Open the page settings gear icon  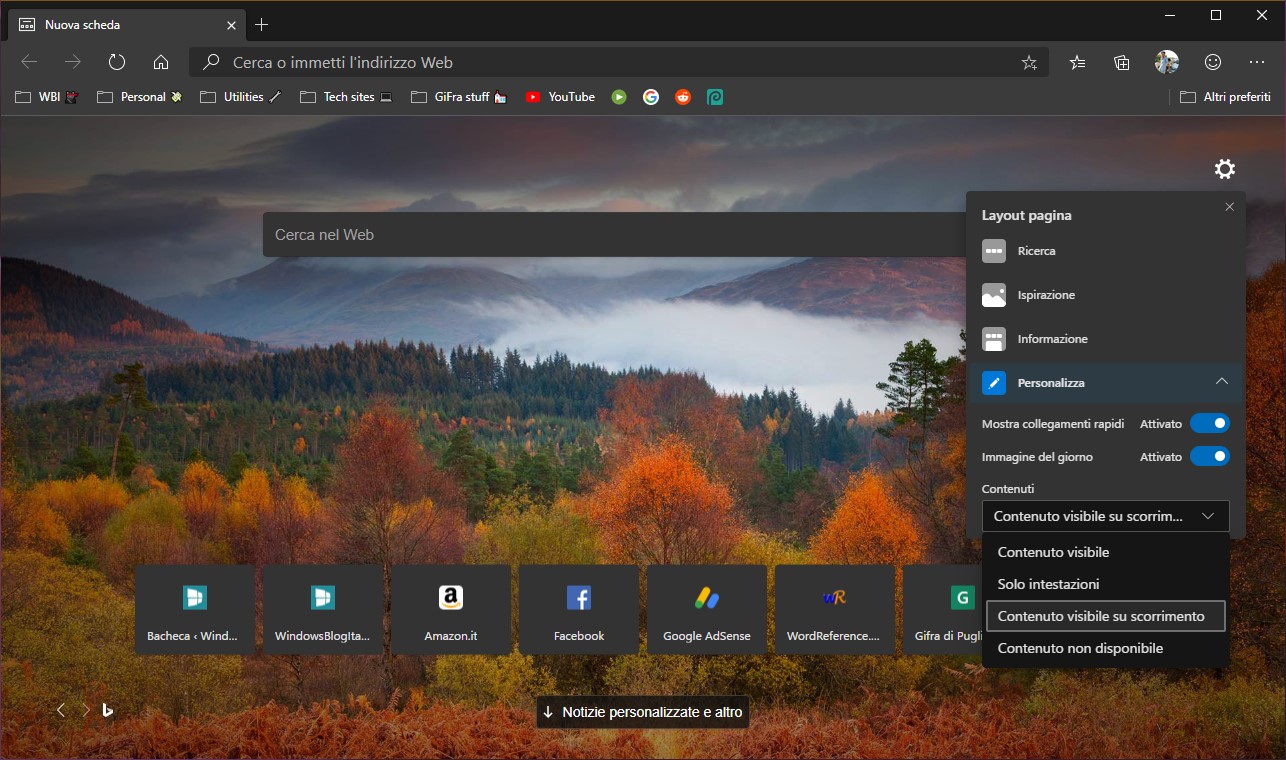(x=1225, y=169)
